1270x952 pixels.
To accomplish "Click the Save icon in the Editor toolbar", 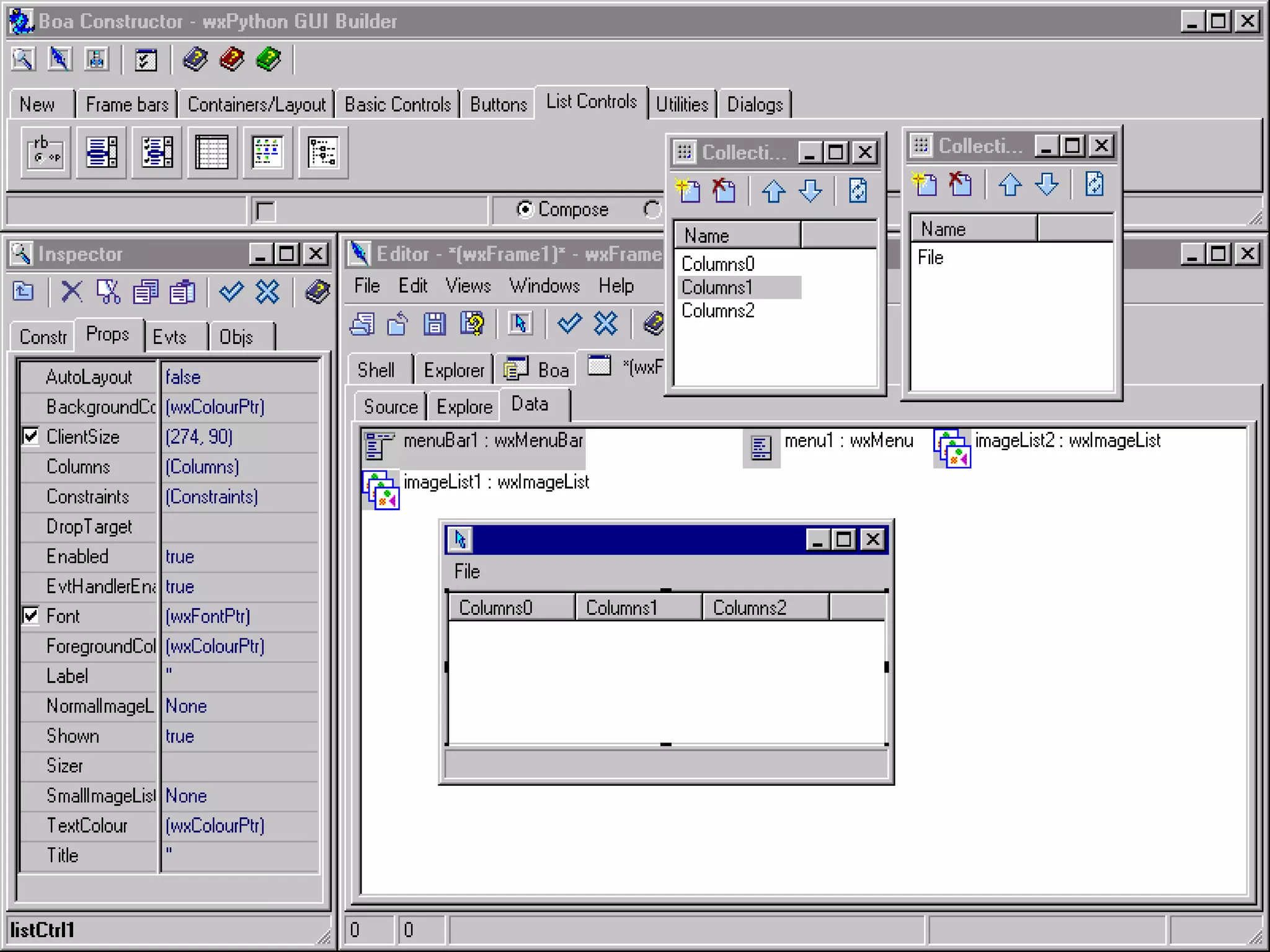I will pyautogui.click(x=434, y=324).
